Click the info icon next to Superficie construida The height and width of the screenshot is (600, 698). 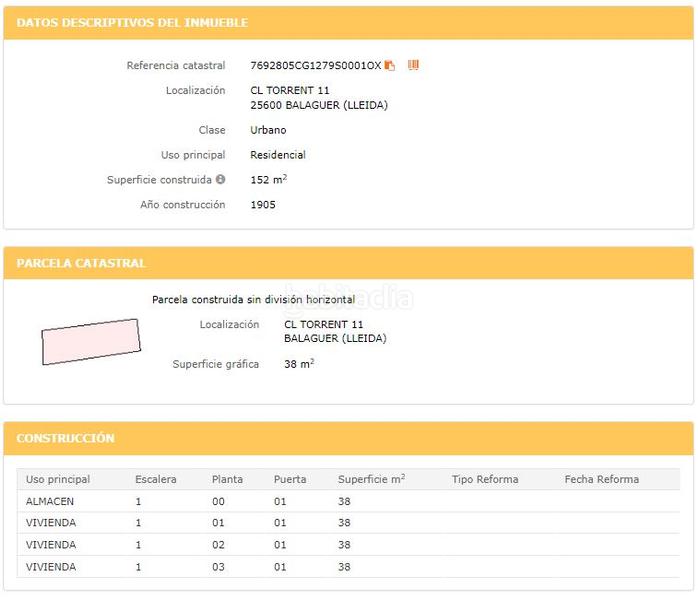coord(220,179)
